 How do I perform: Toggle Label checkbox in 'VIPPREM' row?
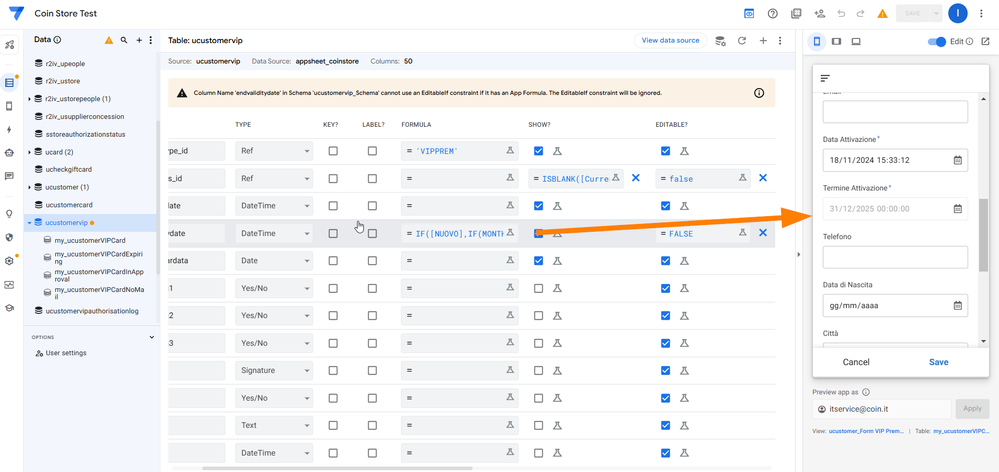tap(372, 151)
